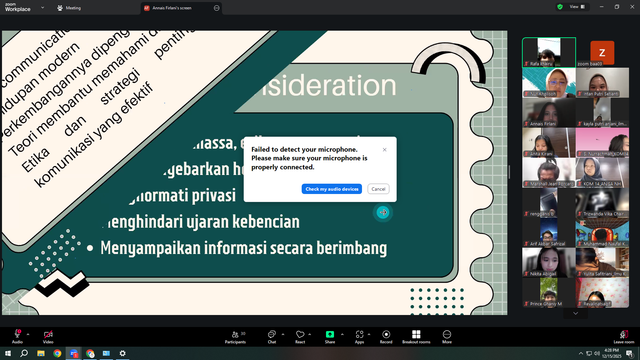Open Windows taskbar search
The width and height of the screenshot is (640, 360).
click(x=24, y=353)
